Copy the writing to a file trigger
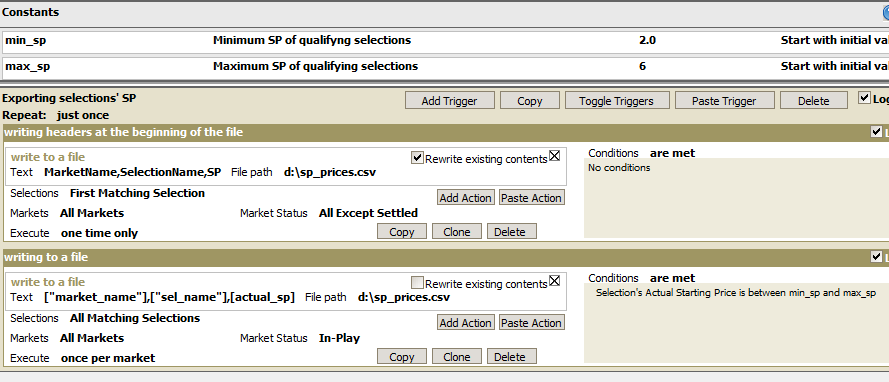This screenshot has width=889, height=382. (x=402, y=356)
